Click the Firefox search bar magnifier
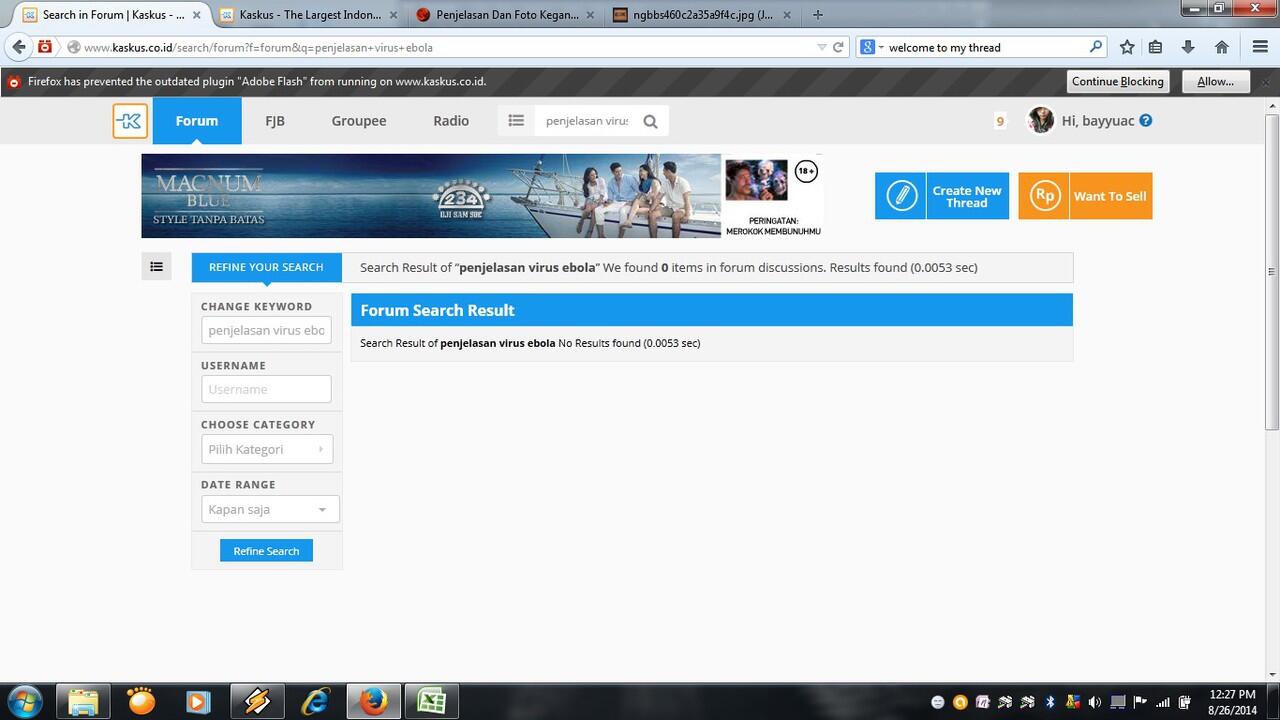Screen dimensions: 1280x720 click(1096, 47)
